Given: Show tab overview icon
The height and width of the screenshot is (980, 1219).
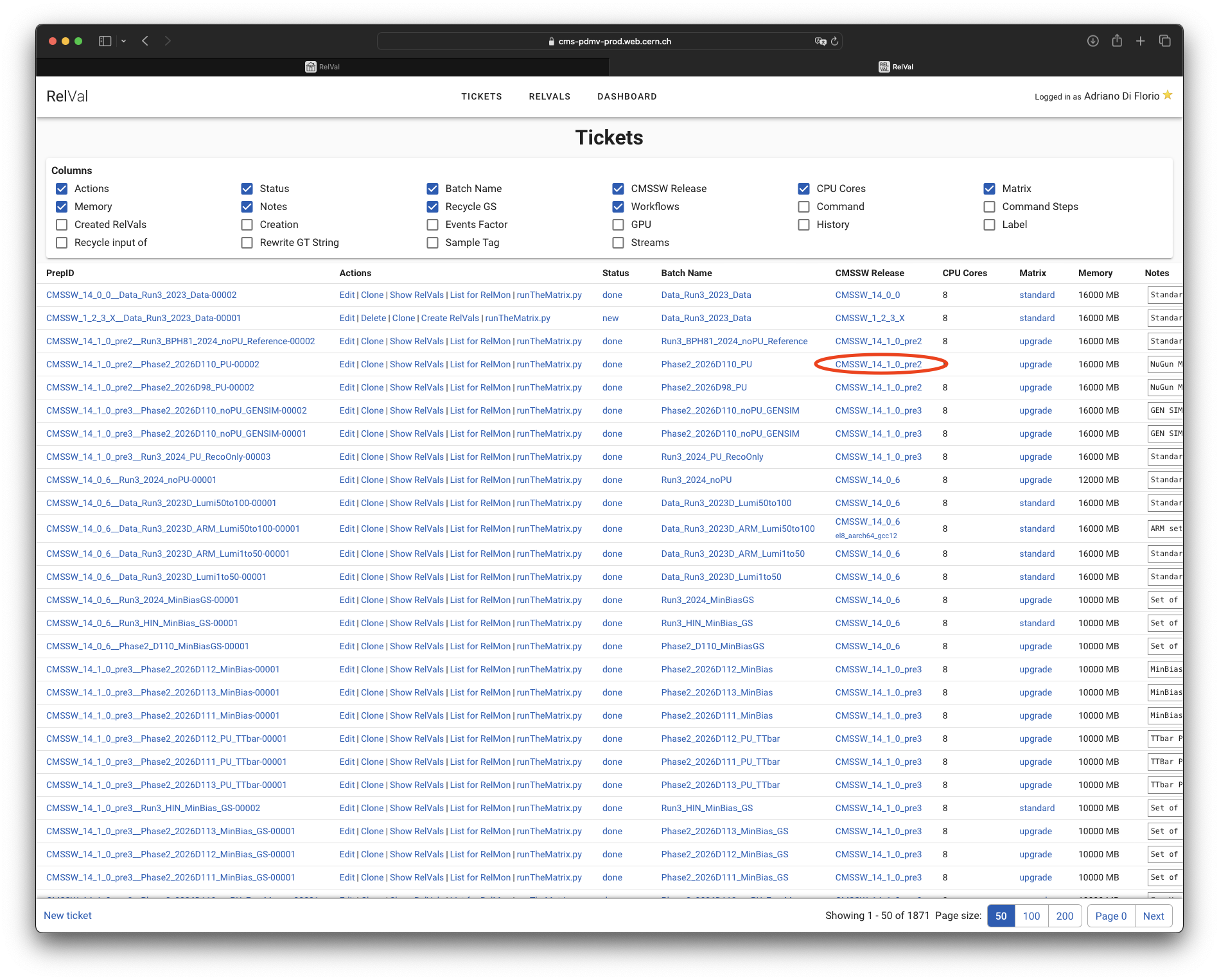Looking at the screenshot, I should 1164,41.
